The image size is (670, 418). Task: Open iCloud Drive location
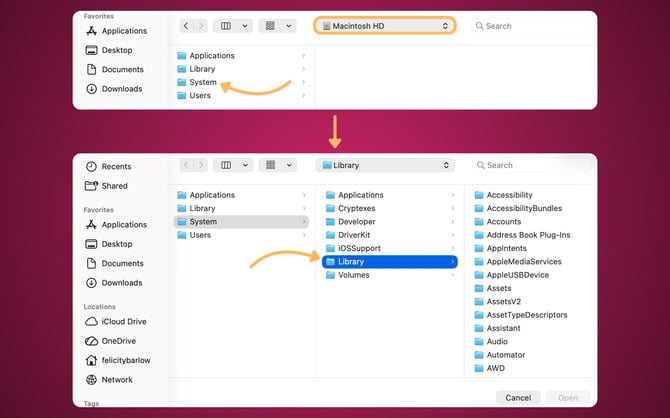pyautogui.click(x=116, y=321)
